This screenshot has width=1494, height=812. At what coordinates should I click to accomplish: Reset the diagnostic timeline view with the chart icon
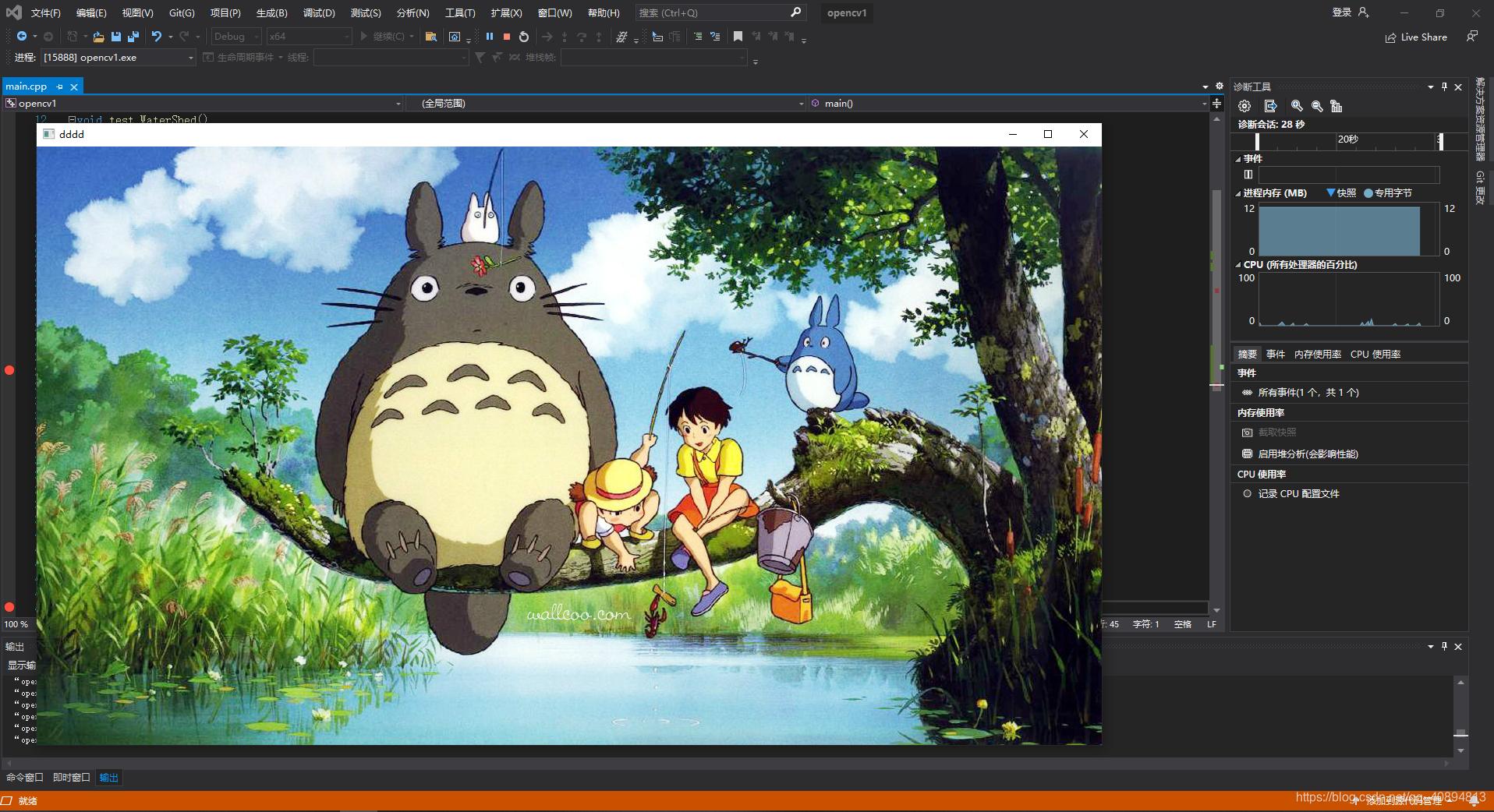[x=1336, y=106]
